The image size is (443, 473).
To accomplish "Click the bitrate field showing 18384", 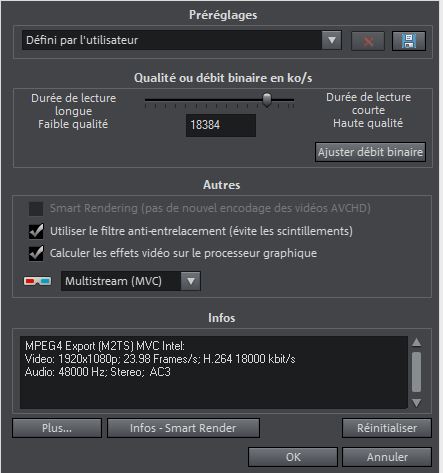I will (x=221, y=125).
